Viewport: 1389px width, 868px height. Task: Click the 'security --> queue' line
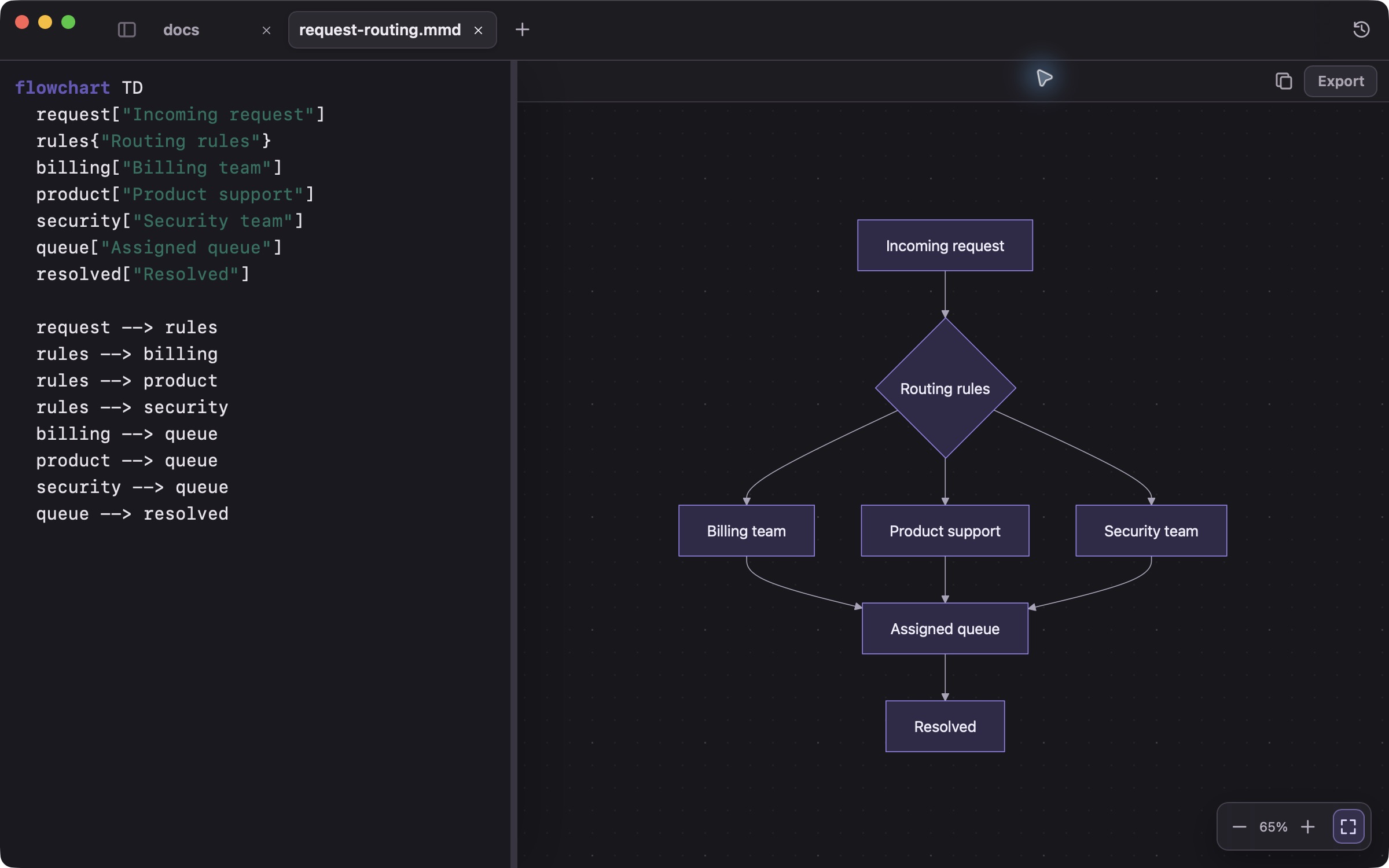[132, 487]
